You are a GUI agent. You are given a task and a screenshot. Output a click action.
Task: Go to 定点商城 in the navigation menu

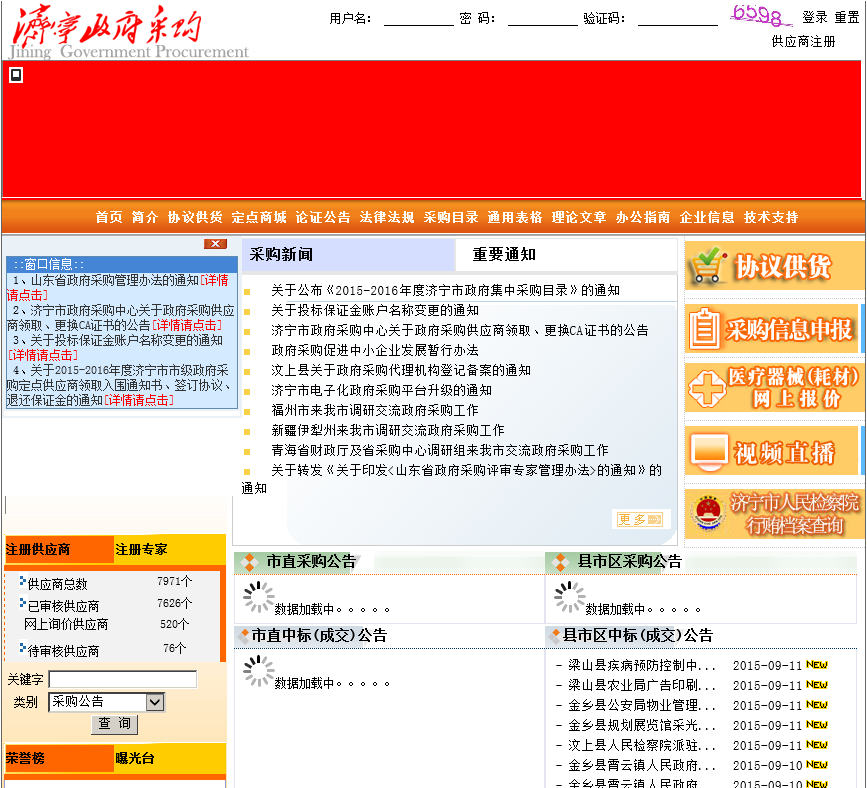click(x=259, y=217)
